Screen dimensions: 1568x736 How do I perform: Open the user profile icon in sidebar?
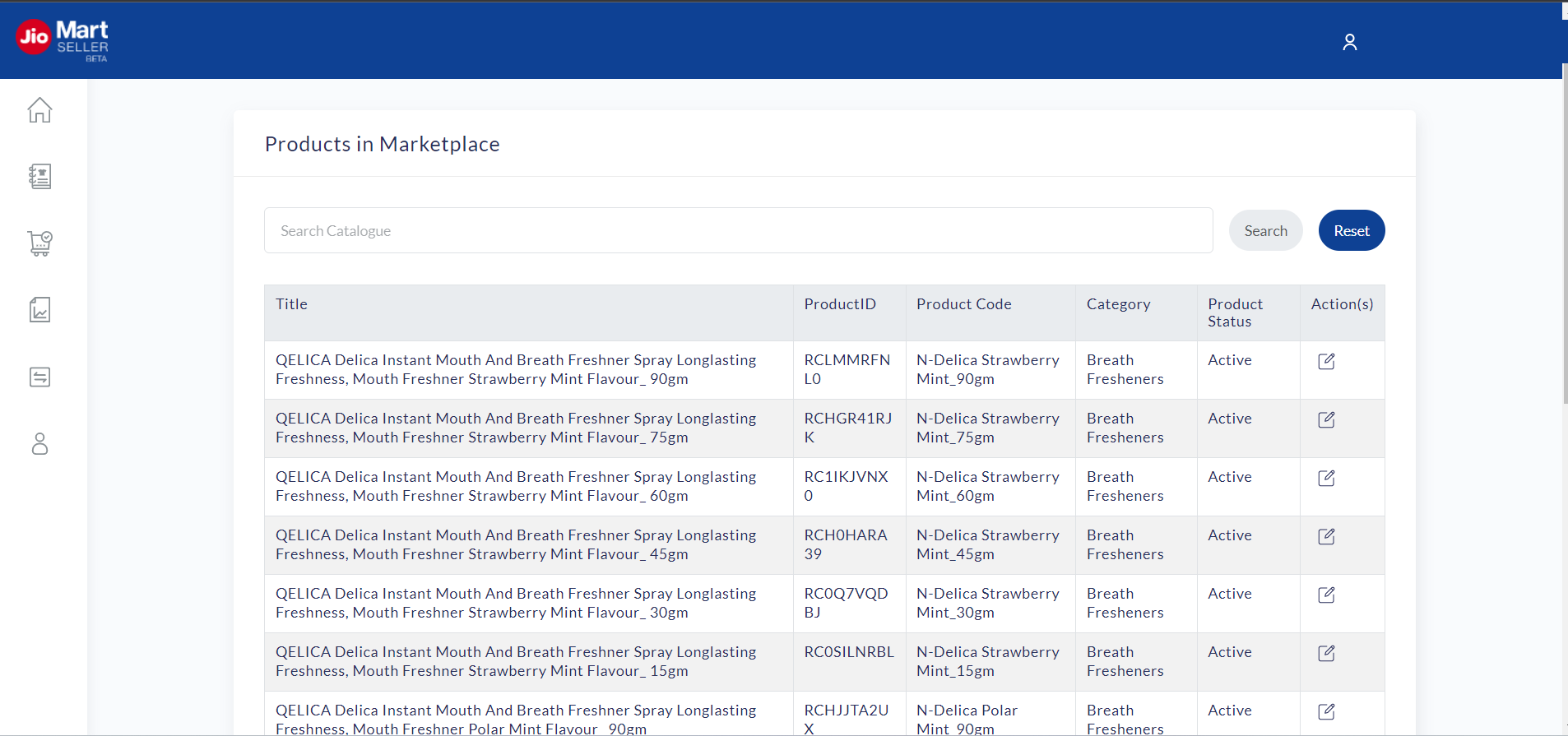39,444
